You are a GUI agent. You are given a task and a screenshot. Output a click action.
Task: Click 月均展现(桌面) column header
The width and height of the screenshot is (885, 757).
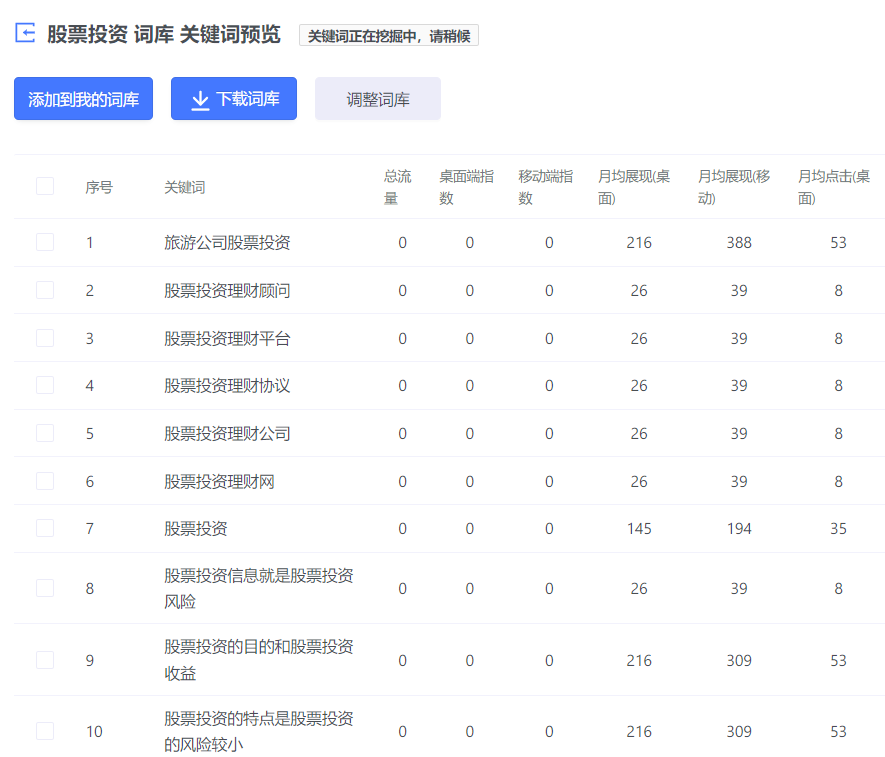click(634, 187)
